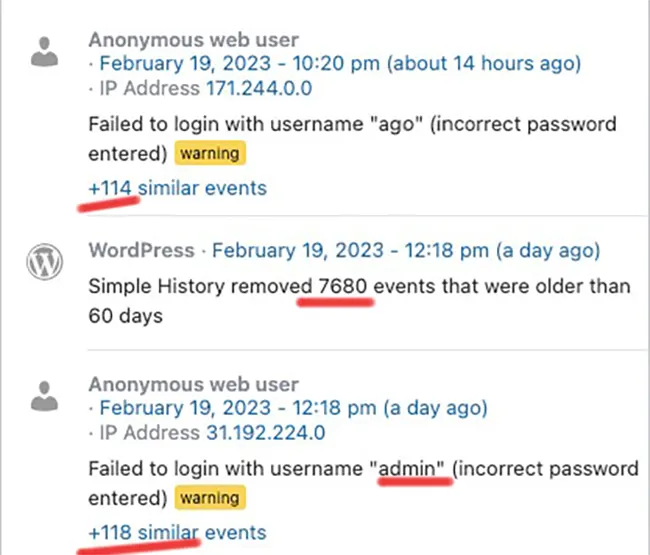Click the avatar icon beside the 10:20 pm event

tap(44, 52)
